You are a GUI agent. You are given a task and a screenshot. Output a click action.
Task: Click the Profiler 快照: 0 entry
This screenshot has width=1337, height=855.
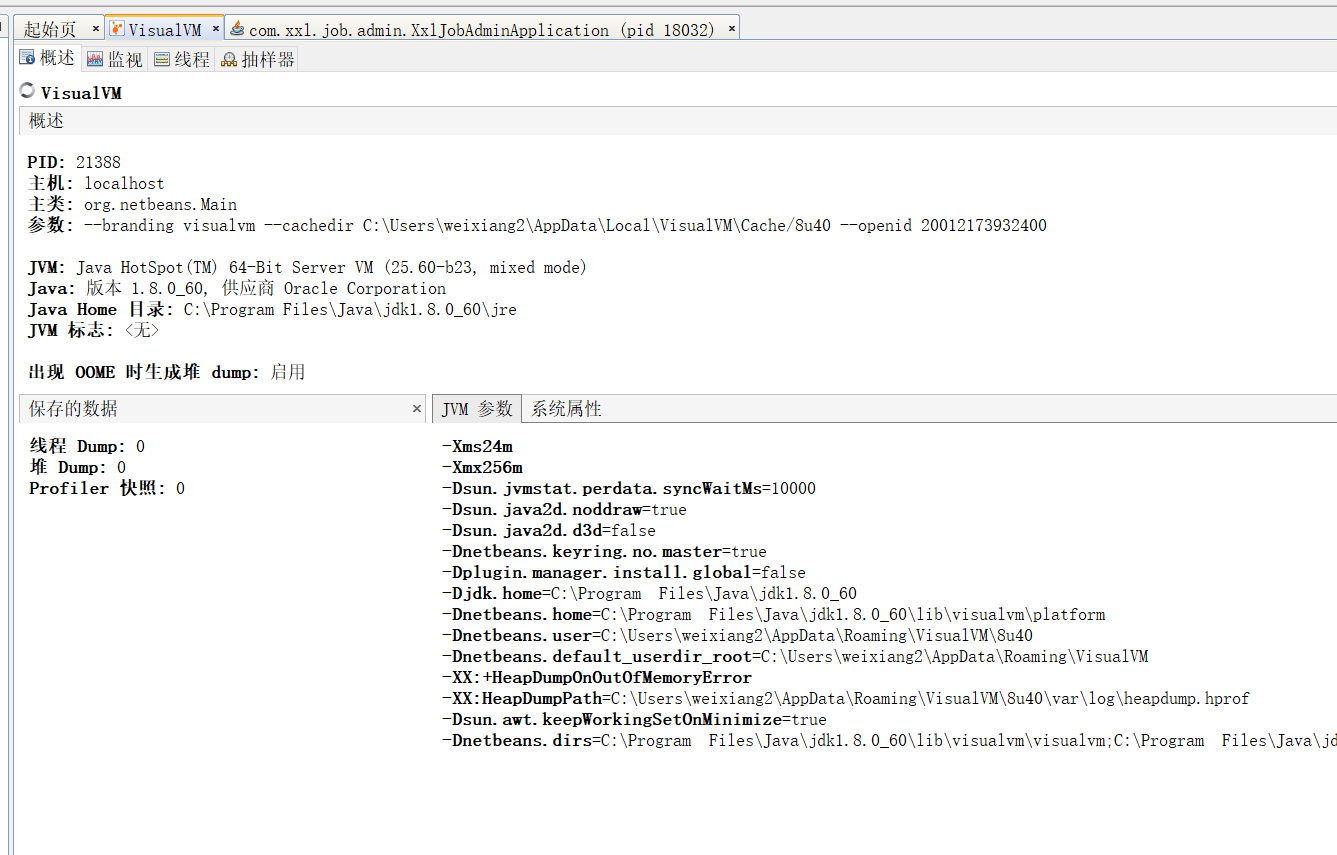coord(107,488)
